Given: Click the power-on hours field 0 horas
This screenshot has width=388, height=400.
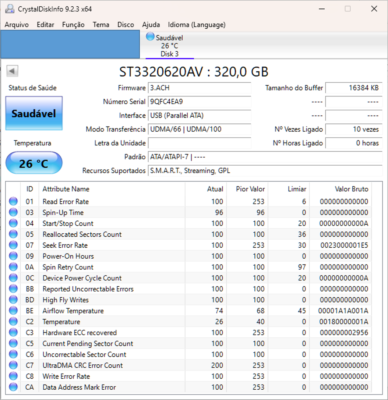Looking at the screenshot, I should pos(354,143).
